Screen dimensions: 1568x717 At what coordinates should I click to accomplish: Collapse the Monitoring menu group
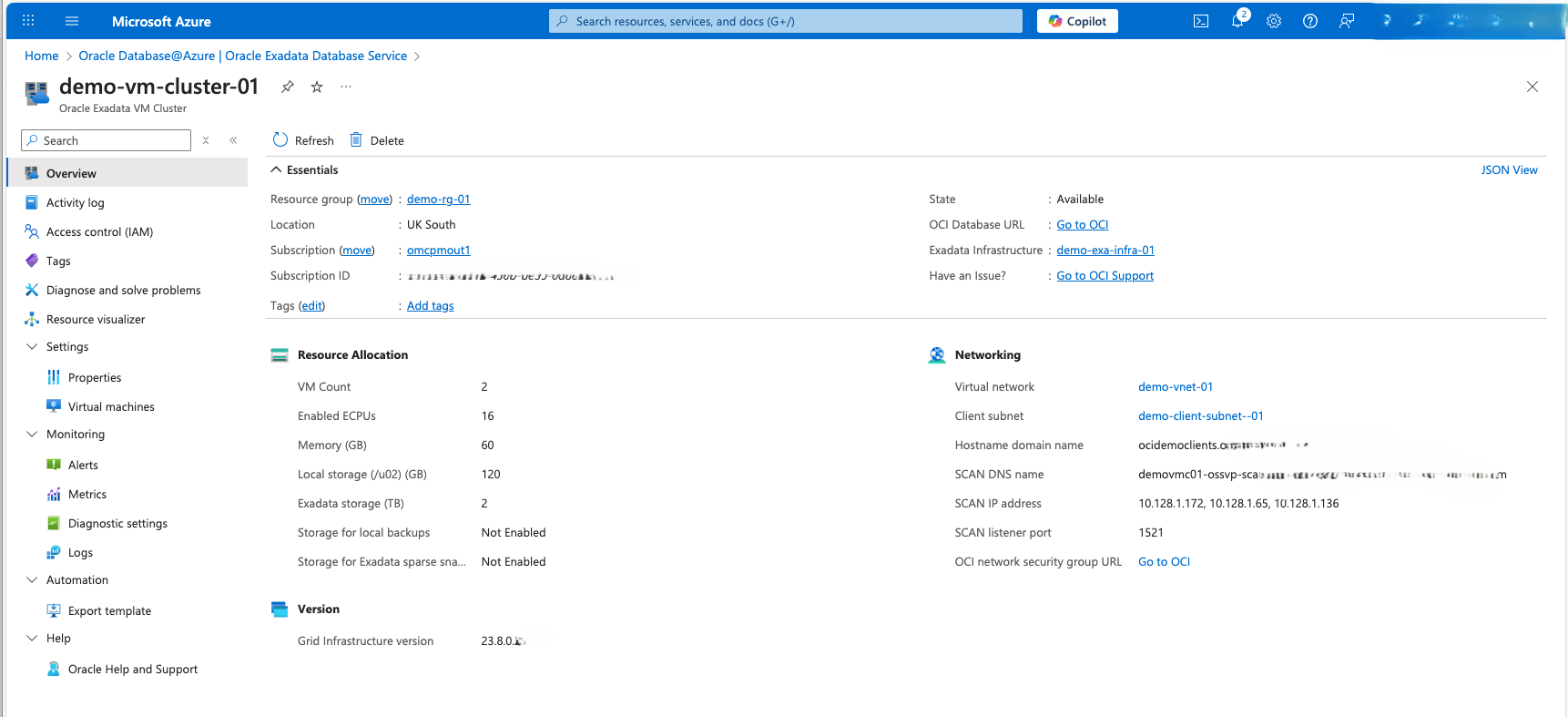coord(32,435)
